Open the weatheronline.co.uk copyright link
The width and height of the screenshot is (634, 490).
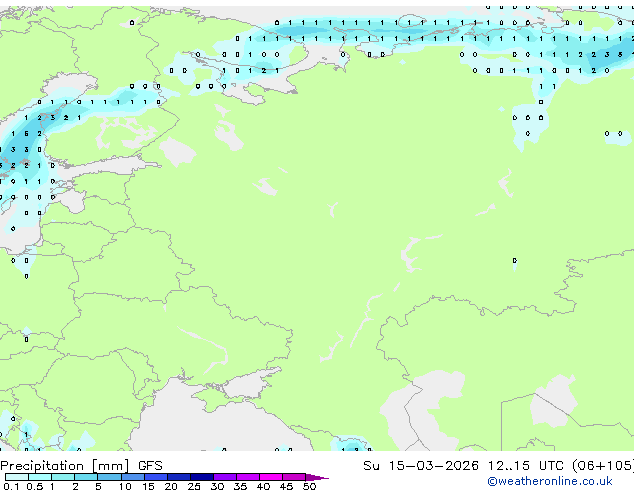550,481
